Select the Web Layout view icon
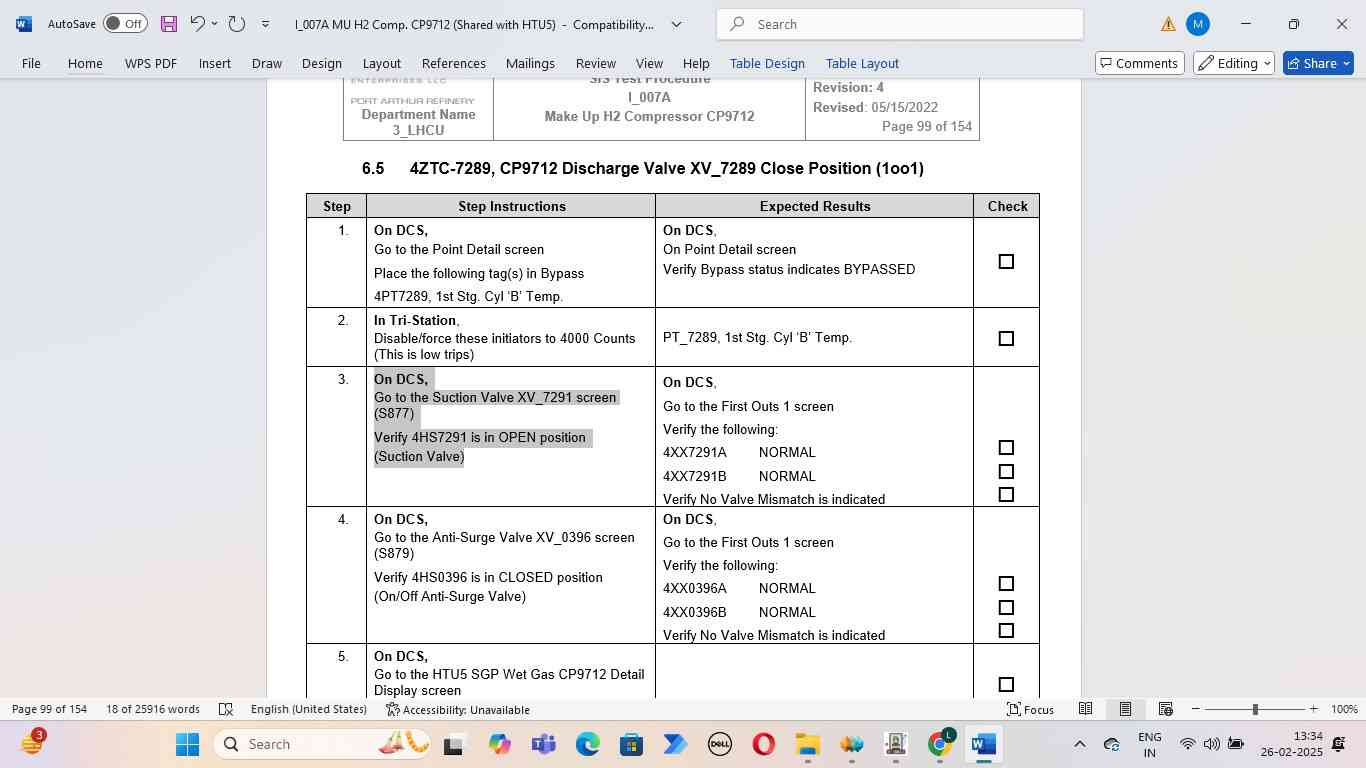 [1165, 709]
